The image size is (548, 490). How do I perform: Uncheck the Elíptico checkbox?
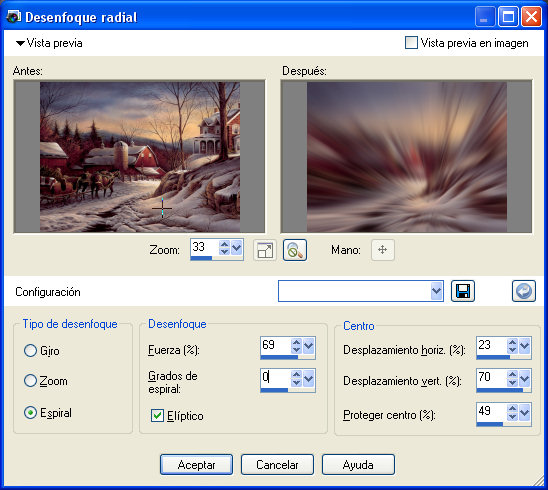(x=157, y=416)
